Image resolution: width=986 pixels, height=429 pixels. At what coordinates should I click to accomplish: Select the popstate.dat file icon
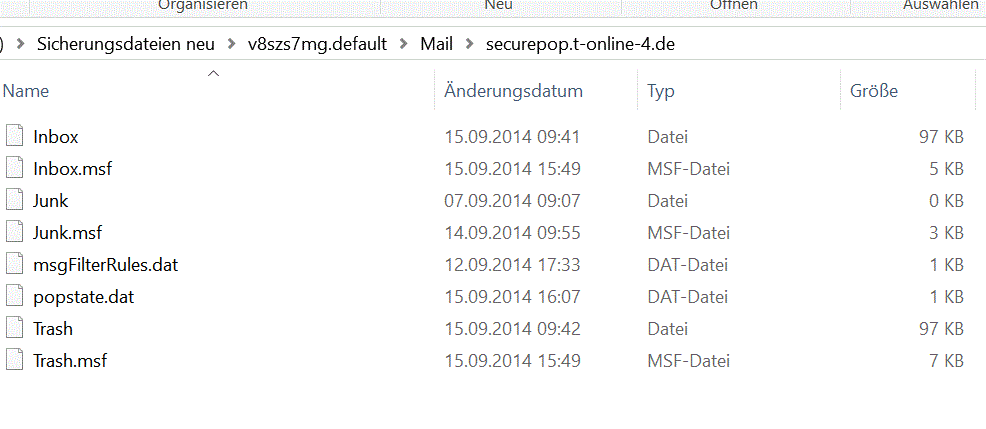click(14, 297)
